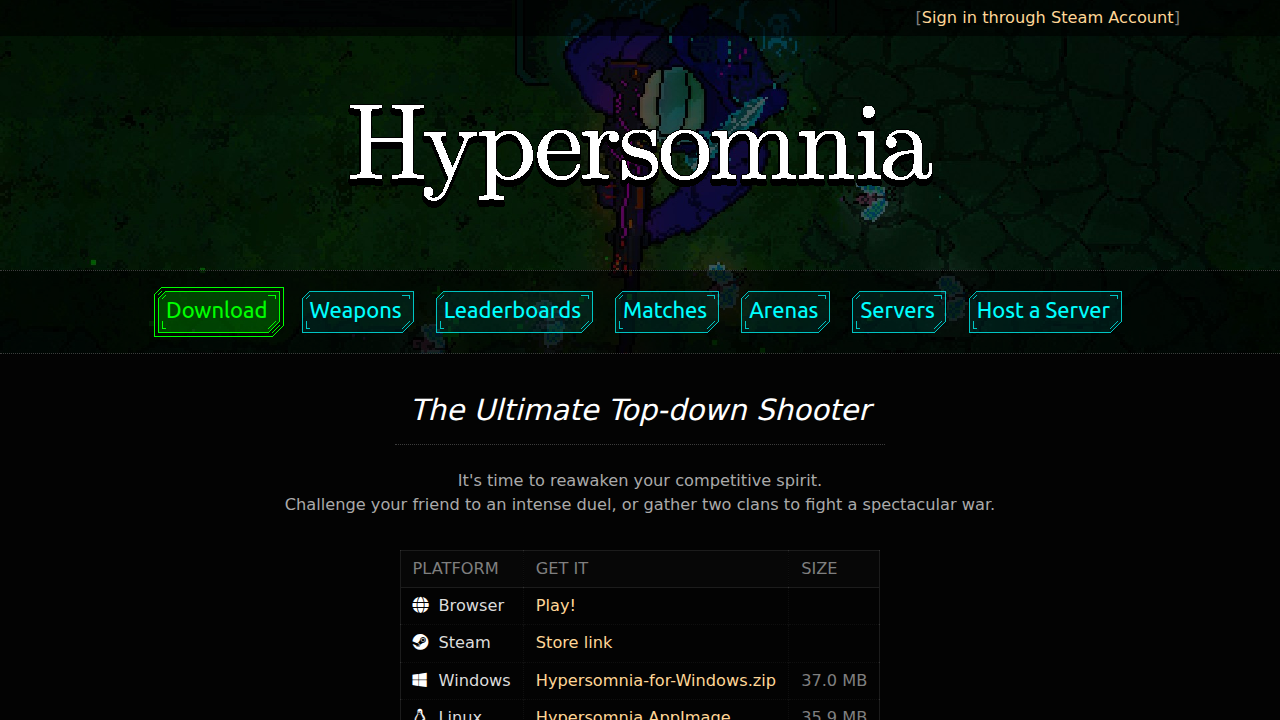The width and height of the screenshot is (1280, 720).
Task: Click the Windows platform label
Action: 474,680
